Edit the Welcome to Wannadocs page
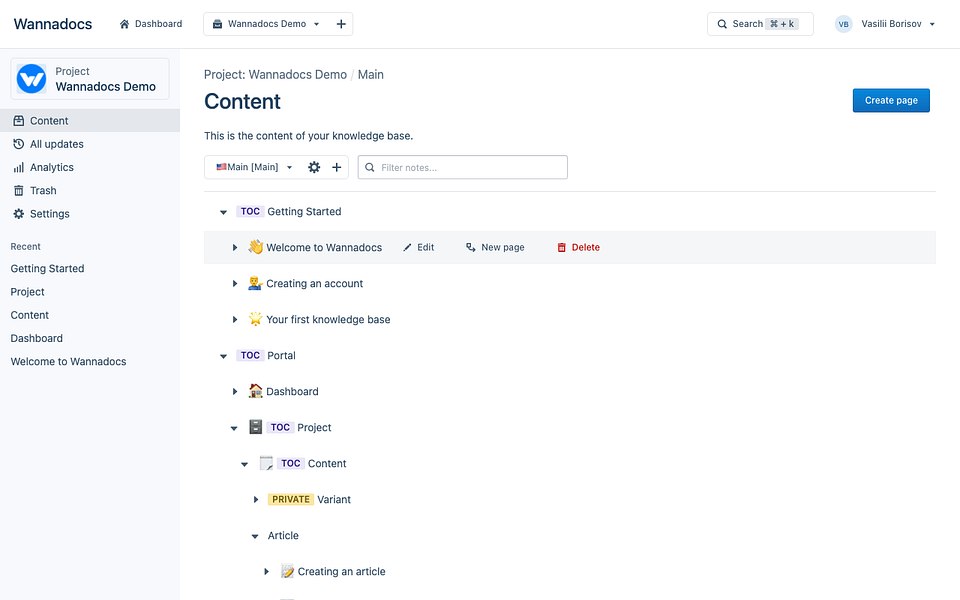 coord(419,247)
